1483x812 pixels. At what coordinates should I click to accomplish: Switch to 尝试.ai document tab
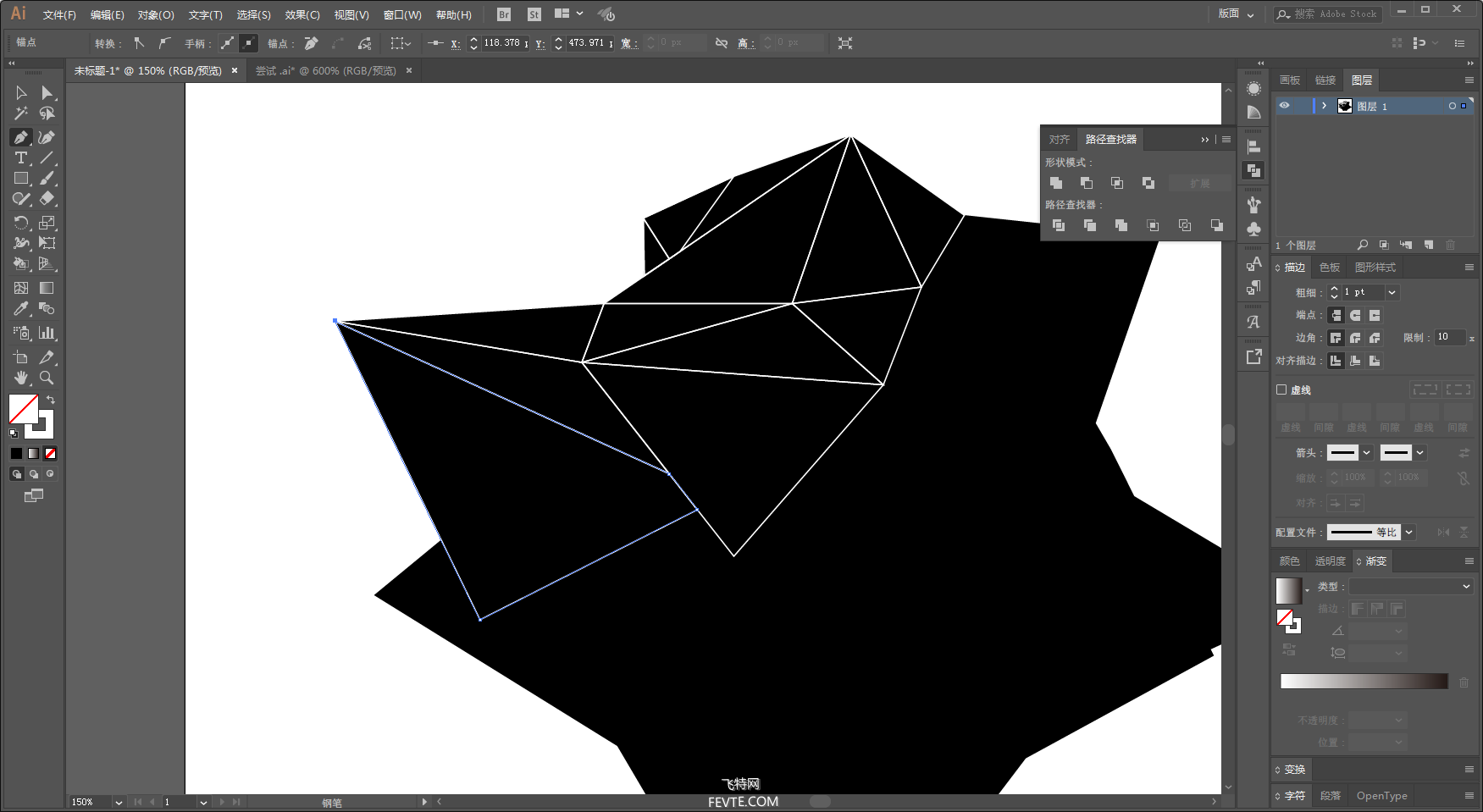(x=325, y=71)
